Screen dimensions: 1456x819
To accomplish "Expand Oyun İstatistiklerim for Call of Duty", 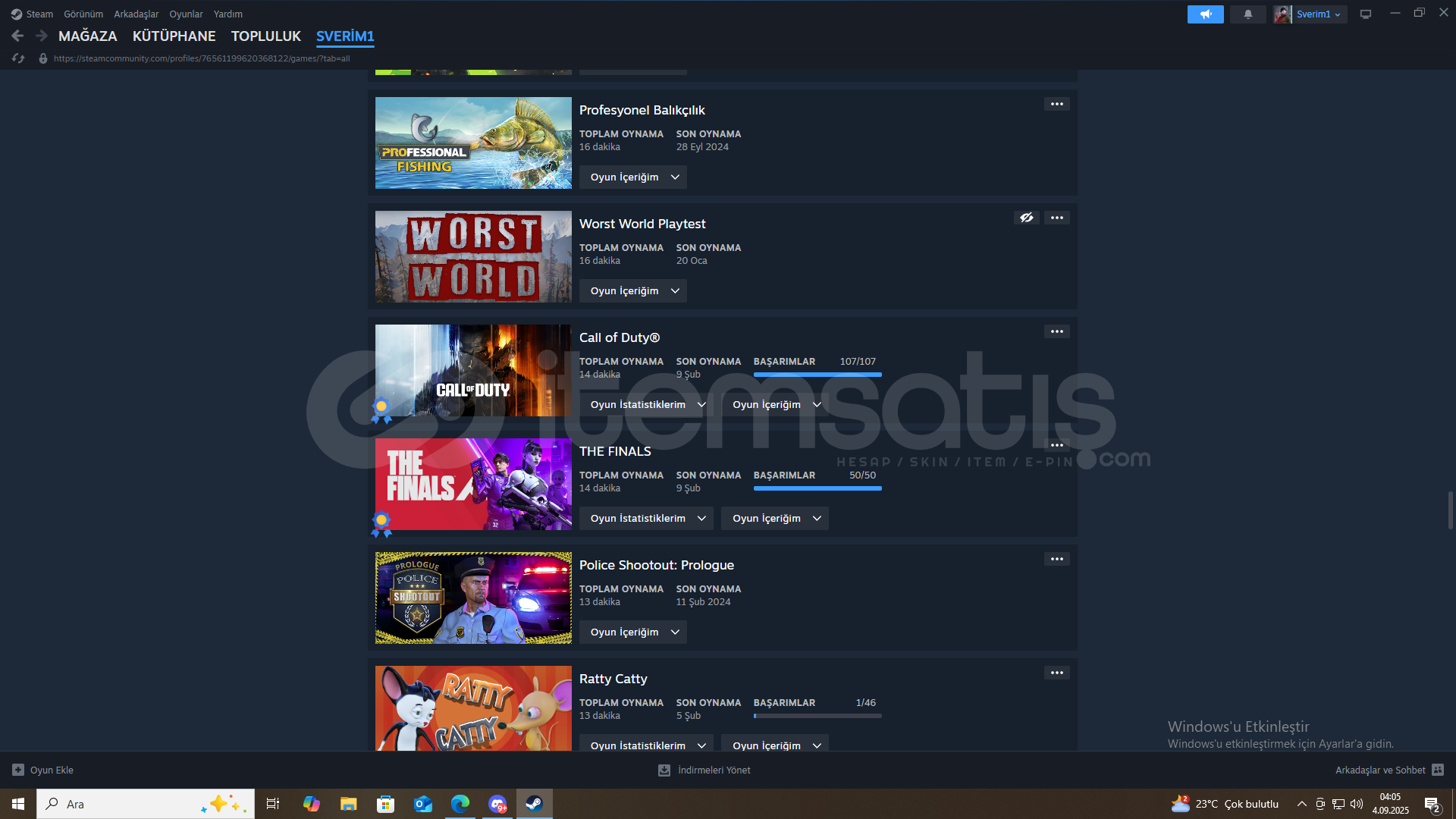I will click(647, 404).
